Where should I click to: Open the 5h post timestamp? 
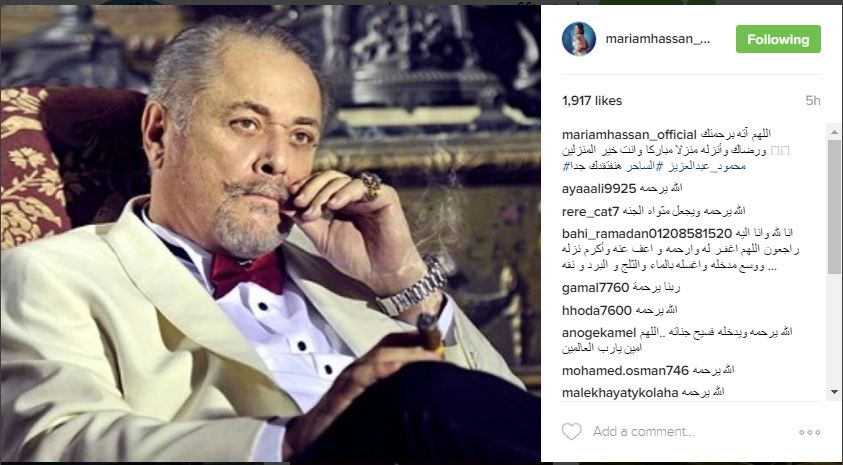[x=813, y=101]
